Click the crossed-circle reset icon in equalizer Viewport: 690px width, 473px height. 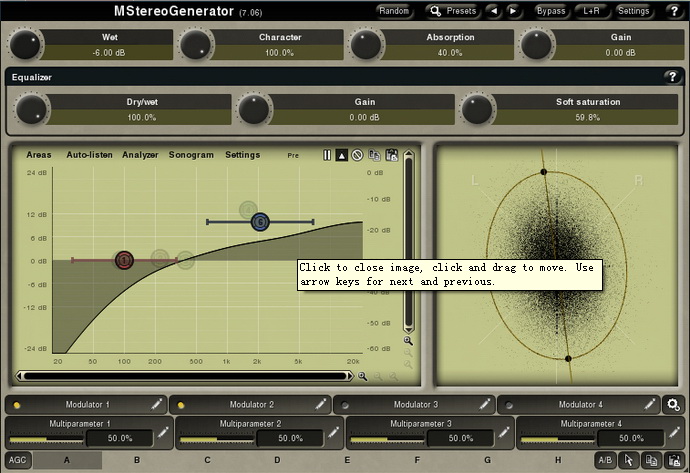pyautogui.click(x=357, y=155)
